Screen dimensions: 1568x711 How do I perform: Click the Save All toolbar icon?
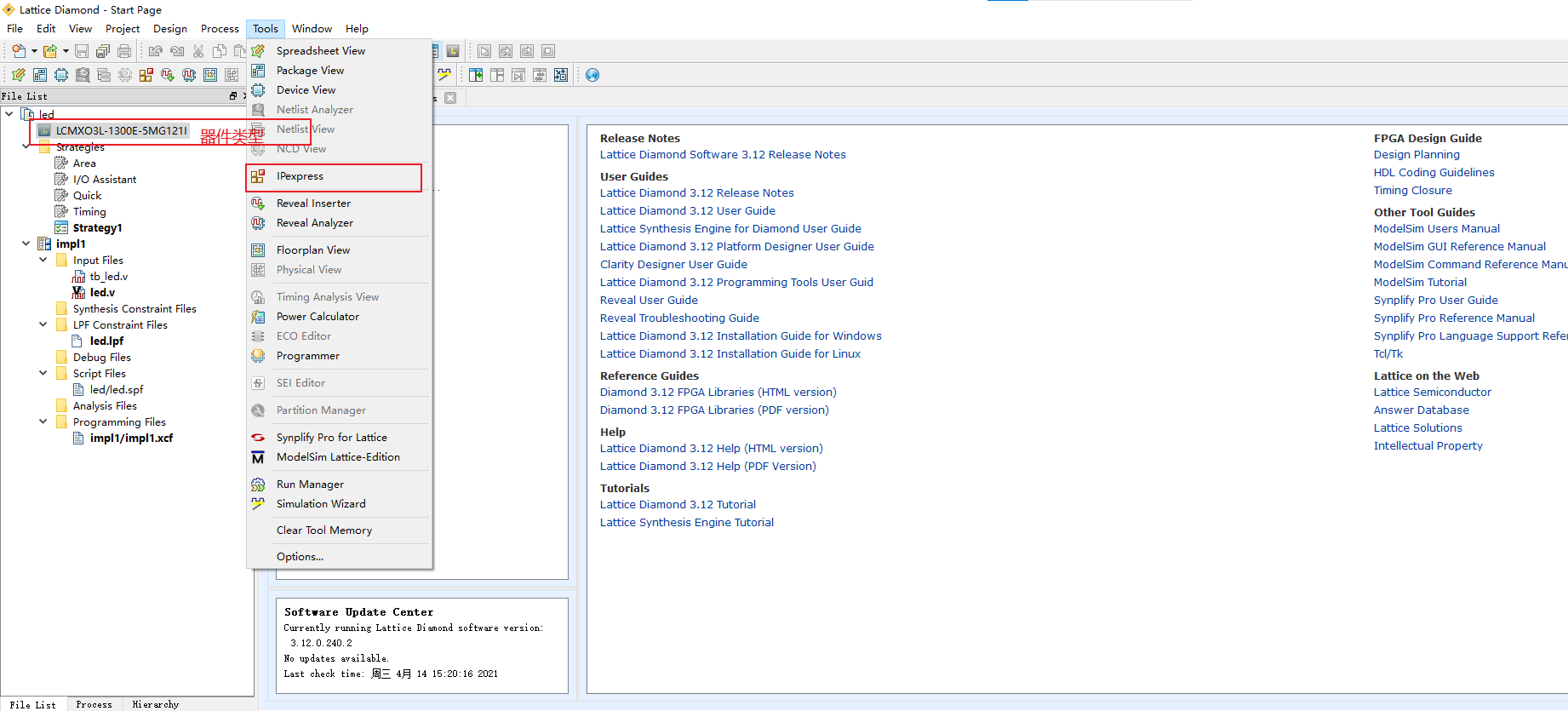click(x=103, y=51)
